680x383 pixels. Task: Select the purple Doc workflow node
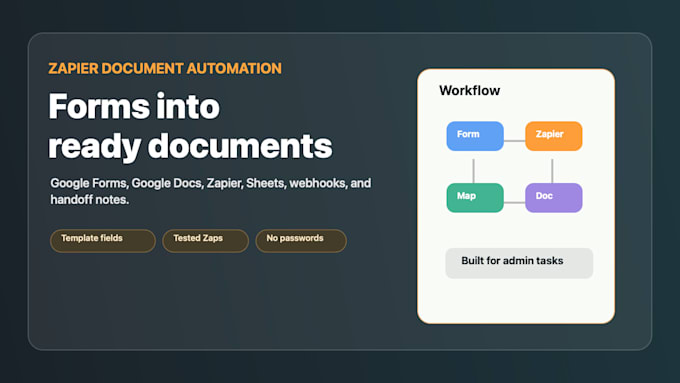pos(554,198)
